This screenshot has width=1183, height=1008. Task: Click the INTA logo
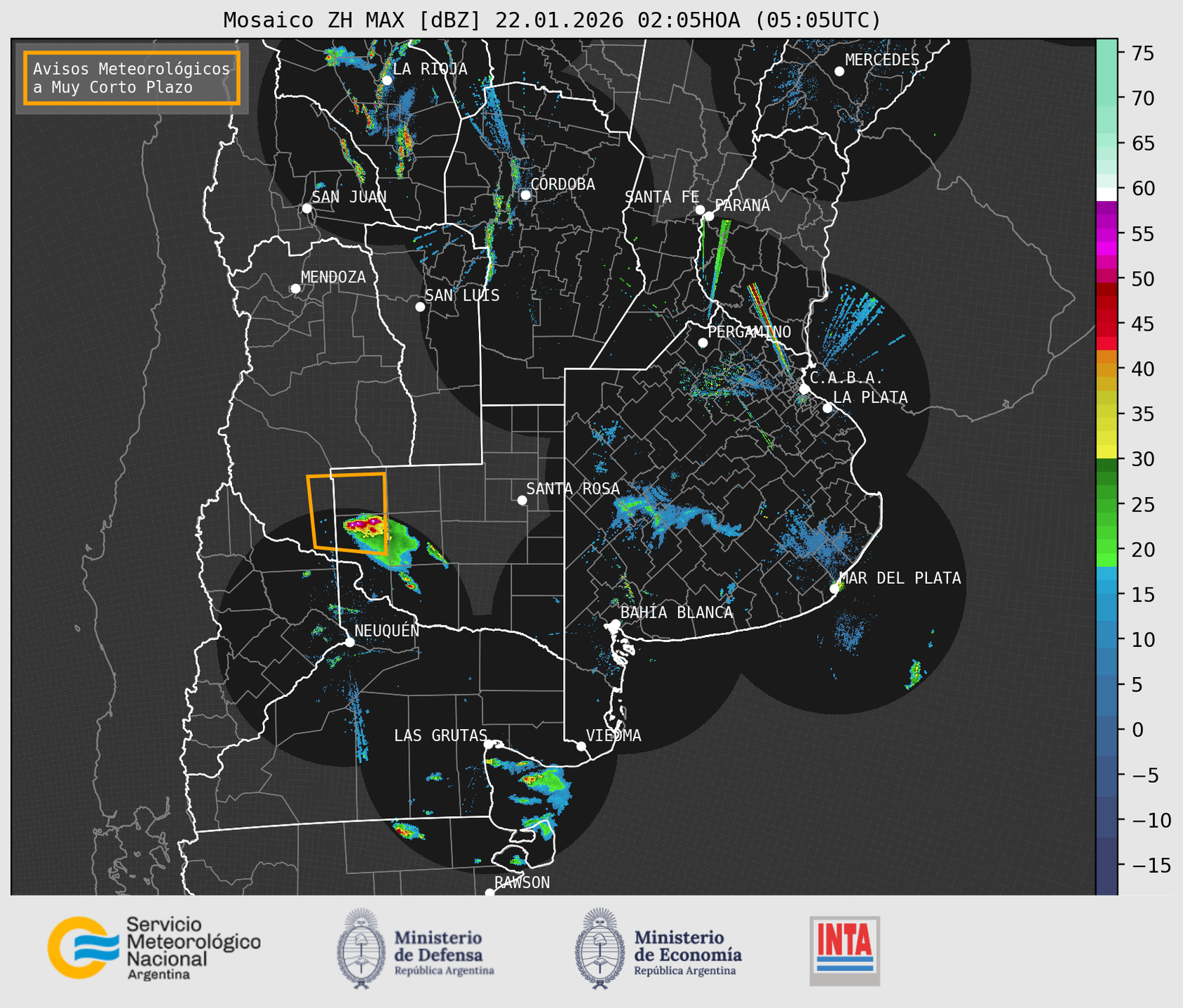844,951
